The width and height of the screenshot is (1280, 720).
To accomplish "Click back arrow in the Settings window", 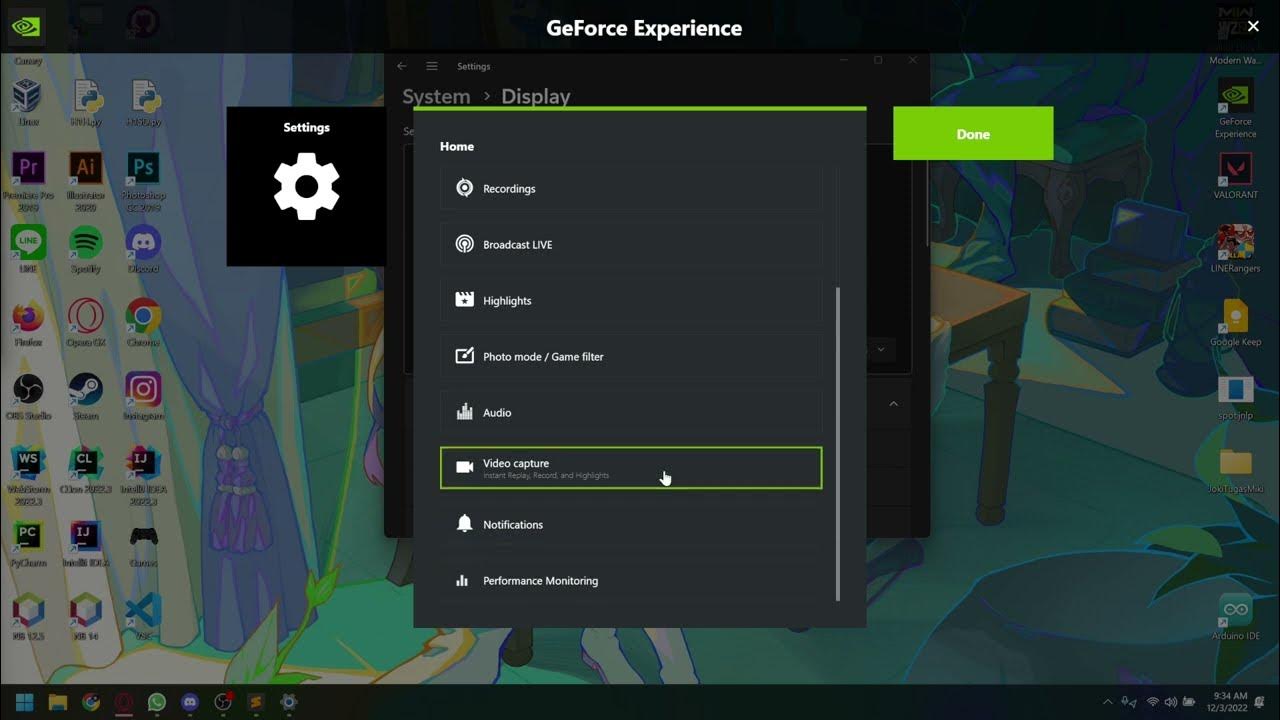I will pos(402,66).
